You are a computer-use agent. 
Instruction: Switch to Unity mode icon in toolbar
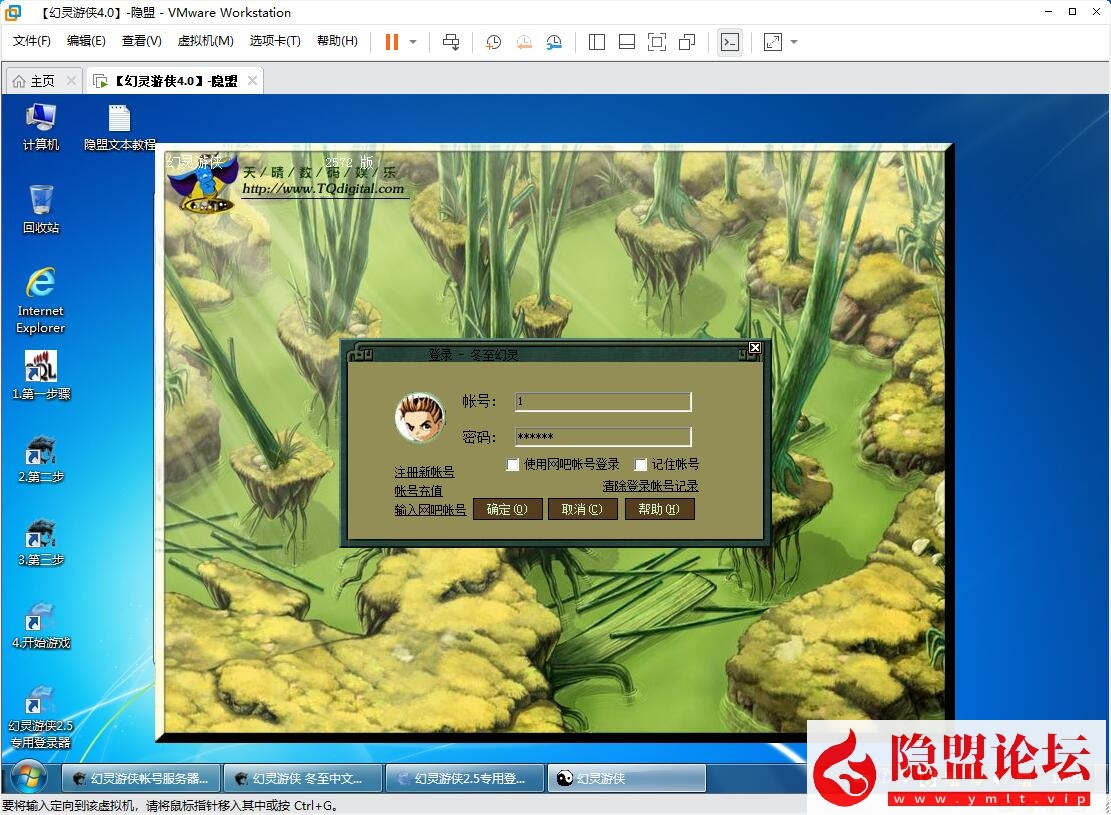pyautogui.click(x=687, y=42)
